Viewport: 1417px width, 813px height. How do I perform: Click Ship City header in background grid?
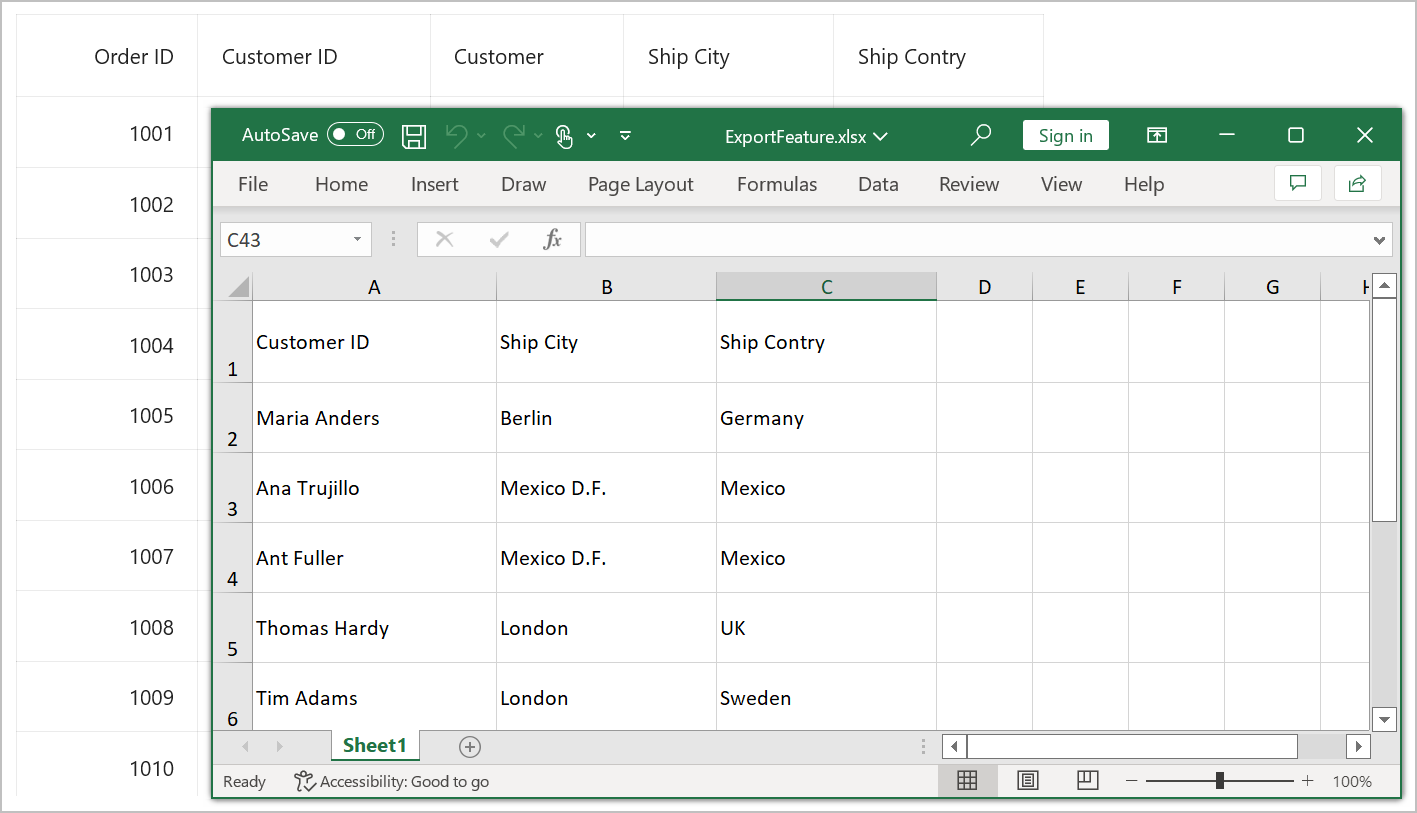point(689,57)
